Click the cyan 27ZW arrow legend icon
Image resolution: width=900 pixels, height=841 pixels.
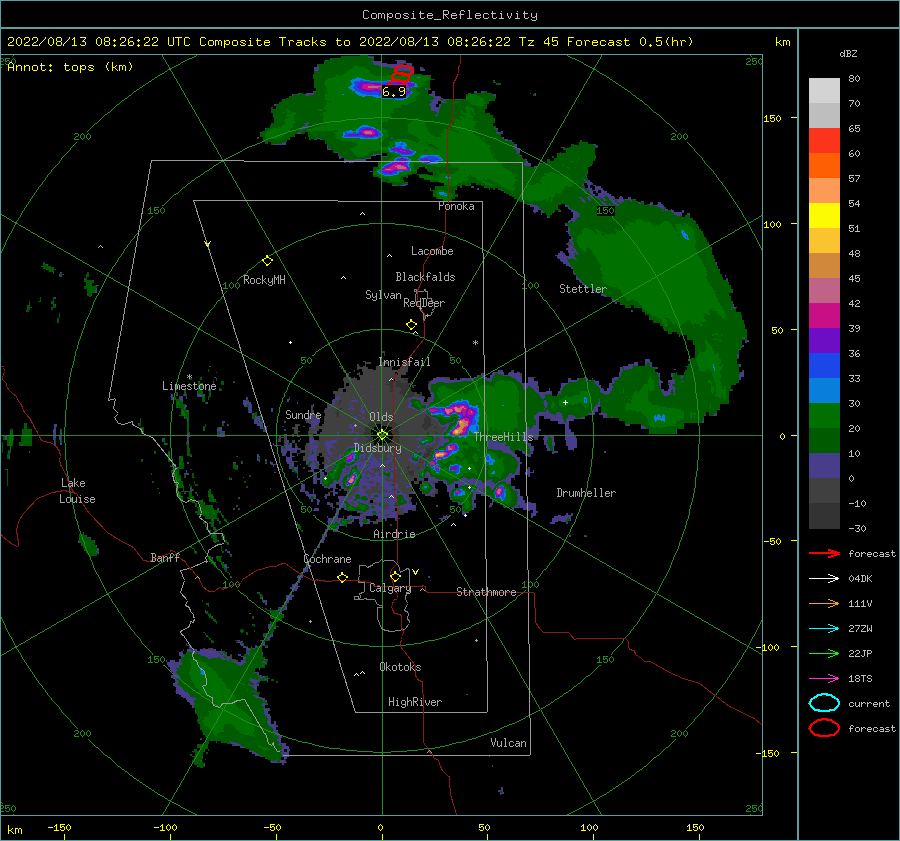click(824, 629)
